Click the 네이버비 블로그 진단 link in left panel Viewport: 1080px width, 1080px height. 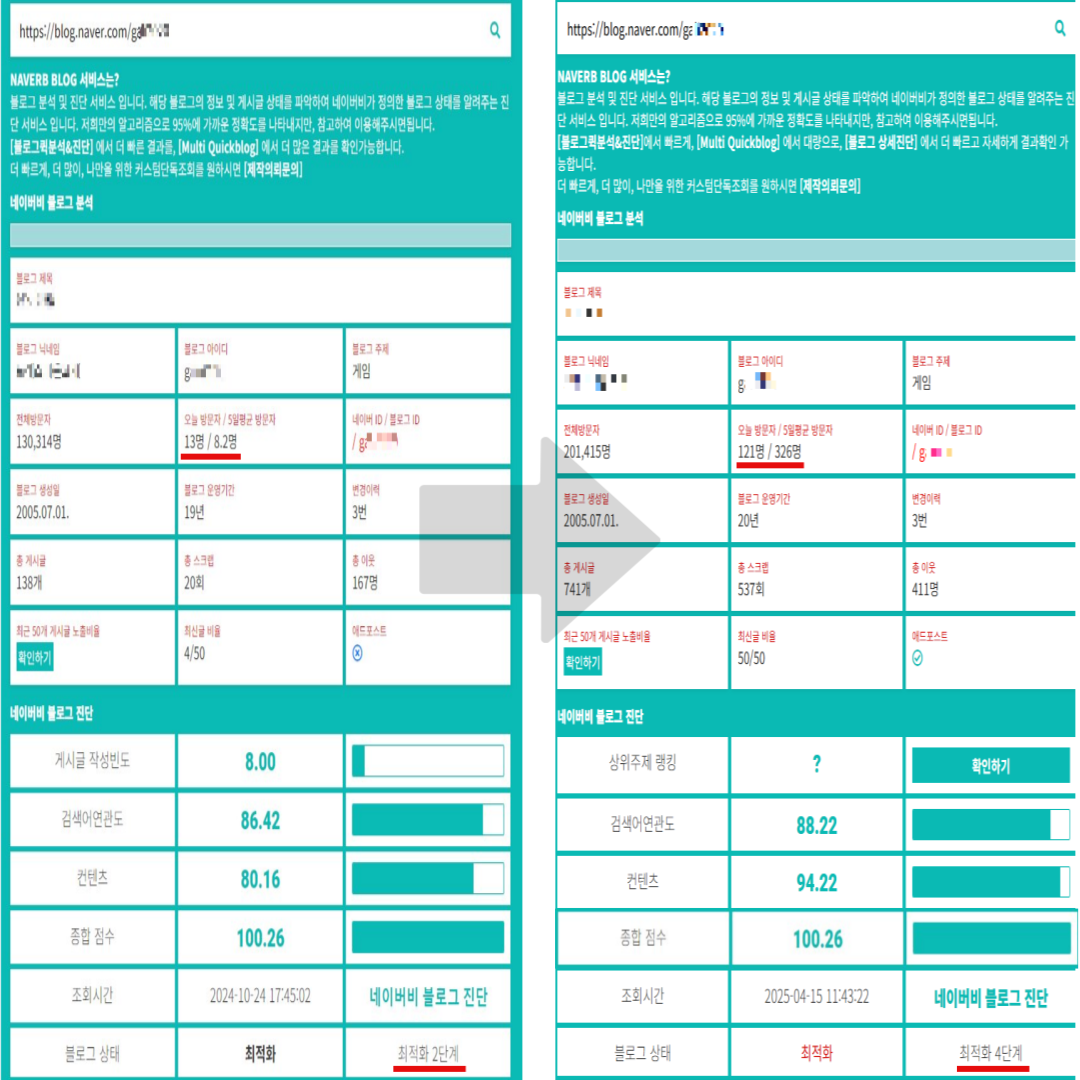[x=428, y=996]
